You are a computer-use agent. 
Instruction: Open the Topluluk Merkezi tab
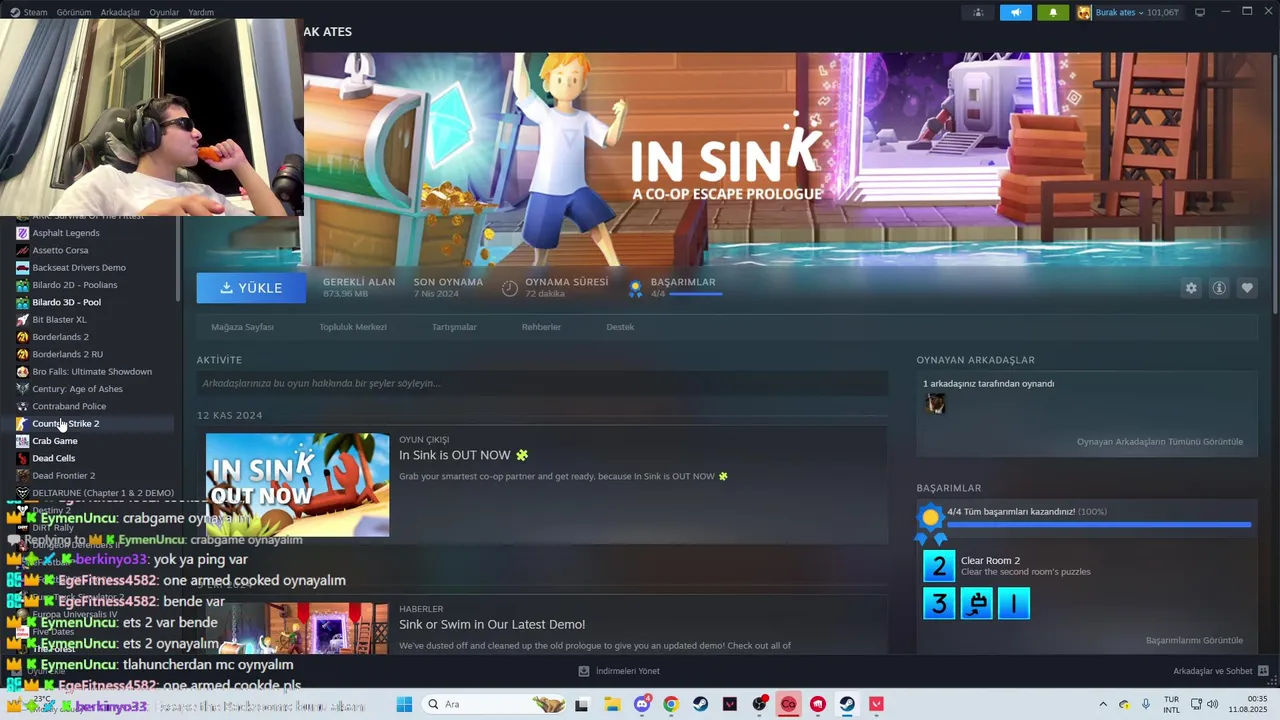click(353, 327)
